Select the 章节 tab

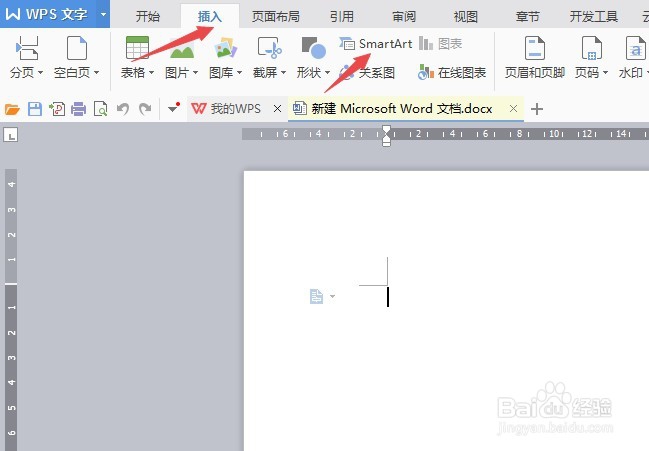coord(528,17)
